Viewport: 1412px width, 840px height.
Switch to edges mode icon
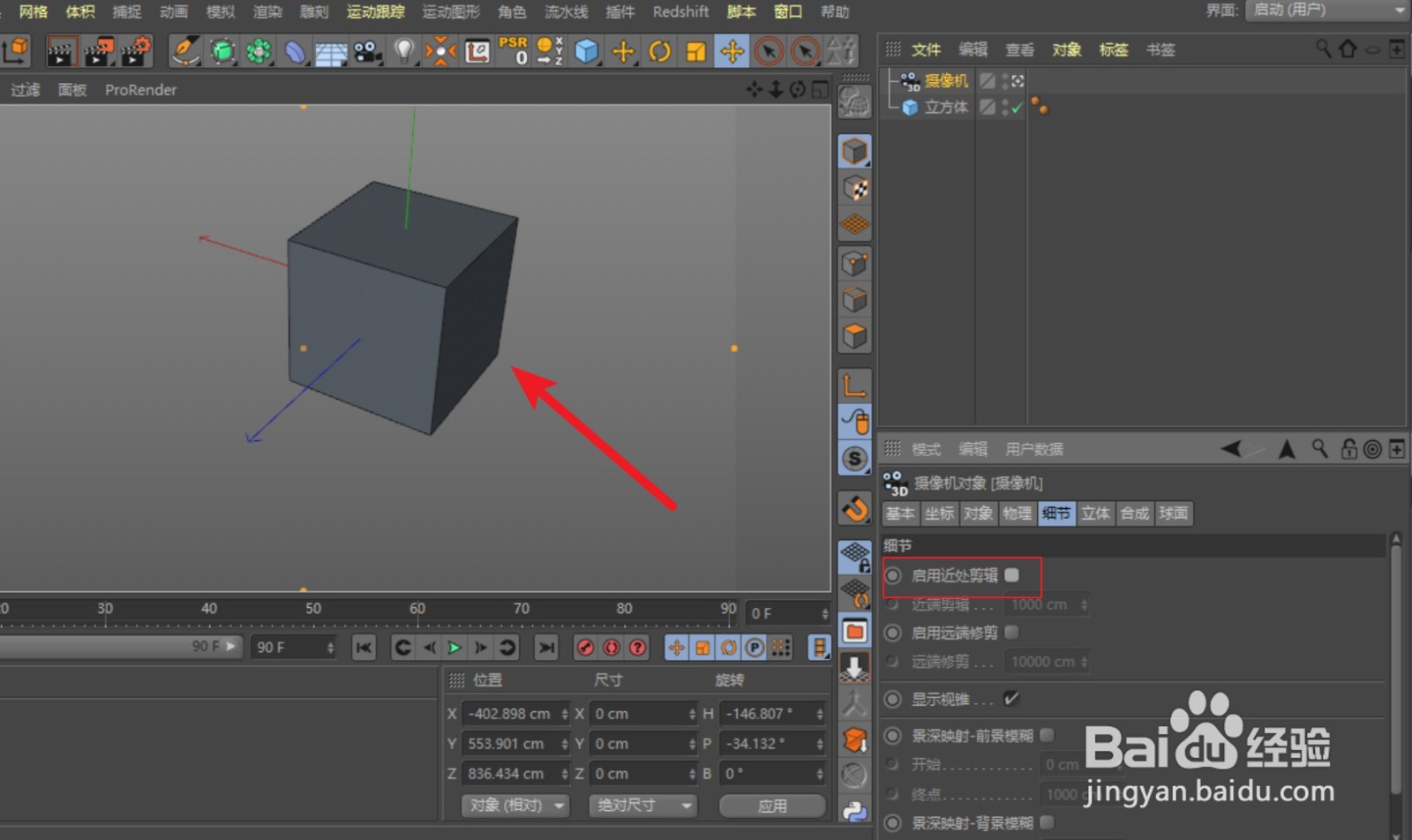854,300
